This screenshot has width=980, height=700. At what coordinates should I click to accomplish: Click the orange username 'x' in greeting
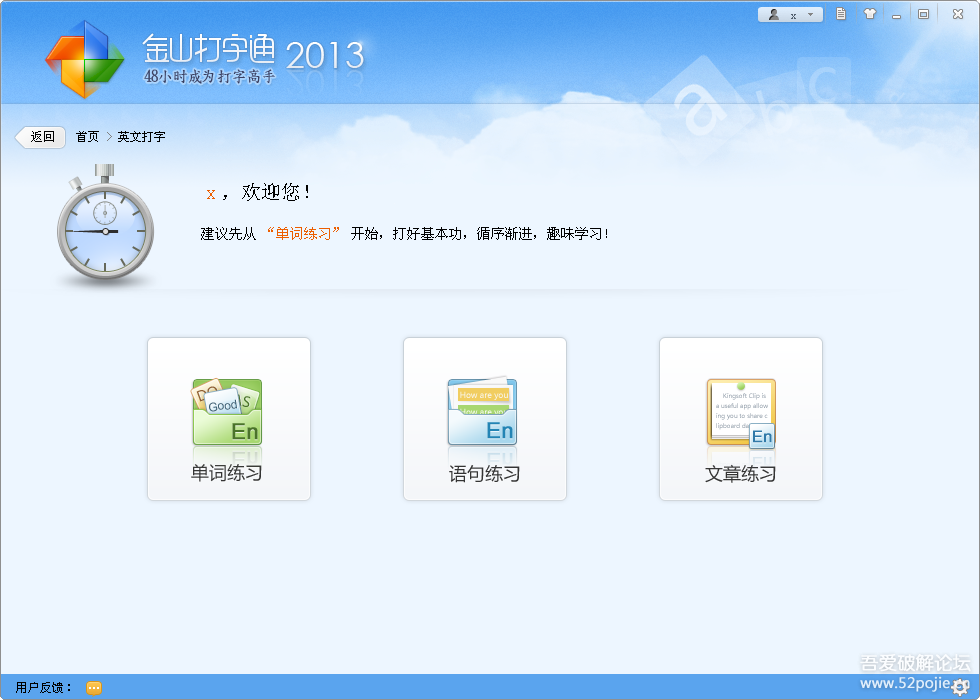(211, 194)
